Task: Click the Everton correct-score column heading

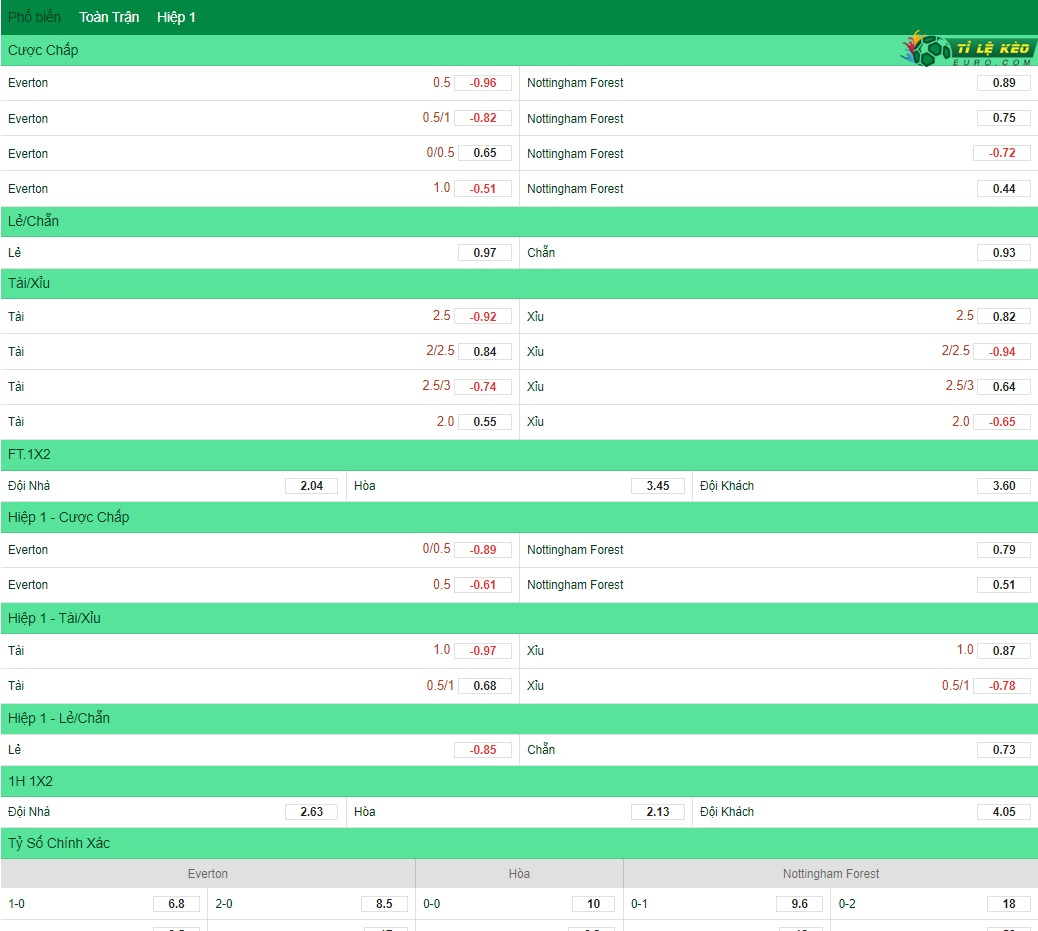Action: (208, 873)
